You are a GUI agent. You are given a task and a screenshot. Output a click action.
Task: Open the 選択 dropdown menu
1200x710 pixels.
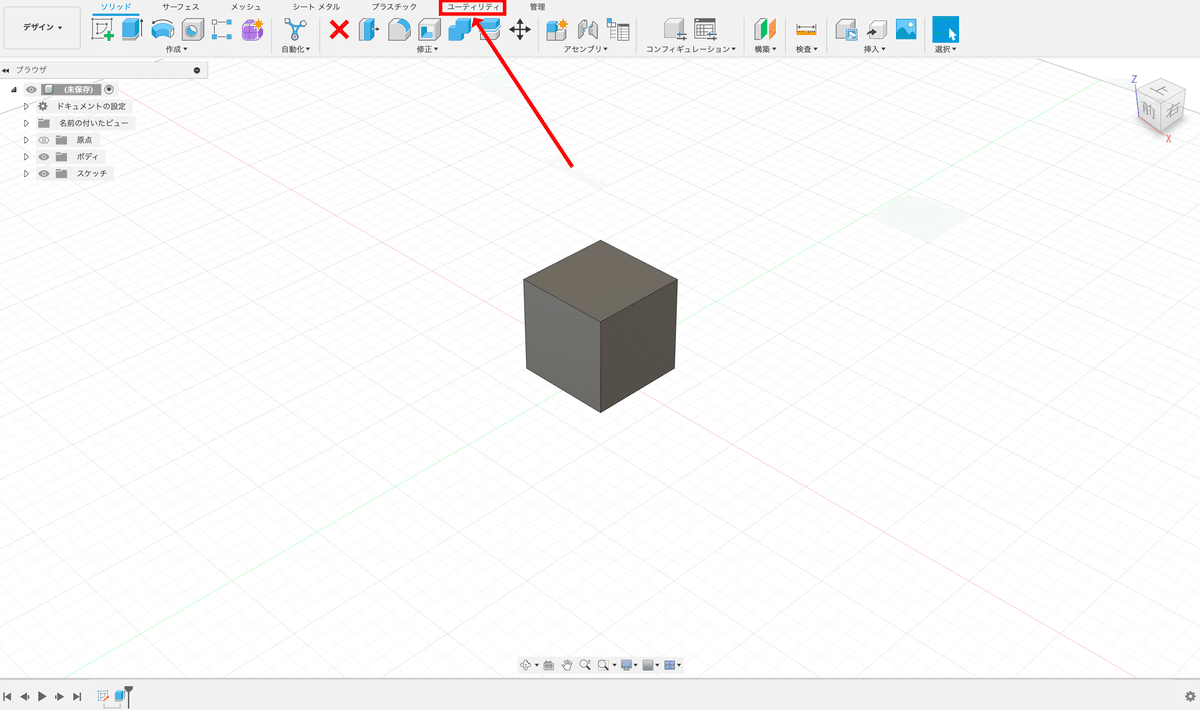946,48
